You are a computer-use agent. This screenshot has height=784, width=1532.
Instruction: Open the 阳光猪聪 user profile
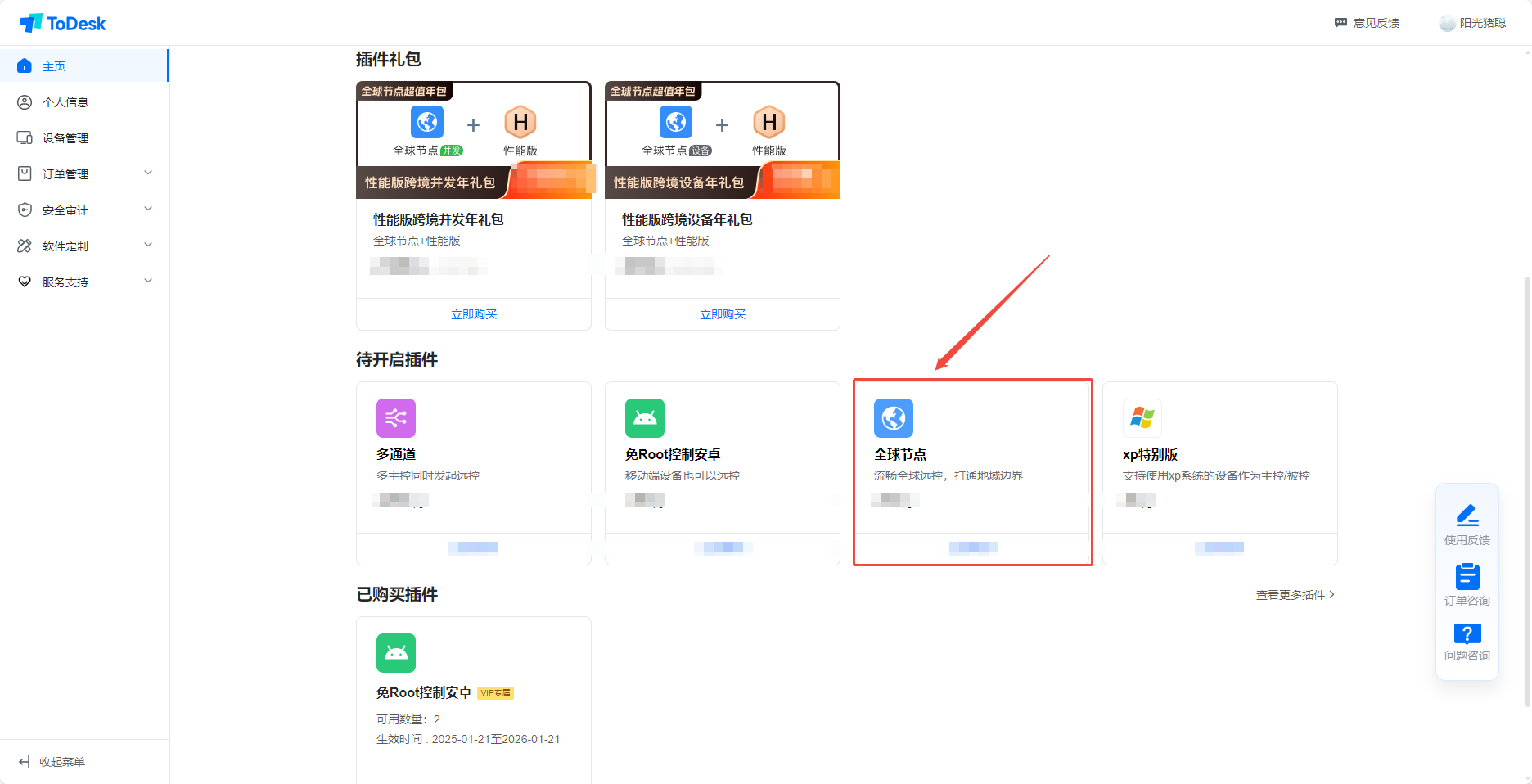pyautogui.click(x=1472, y=23)
